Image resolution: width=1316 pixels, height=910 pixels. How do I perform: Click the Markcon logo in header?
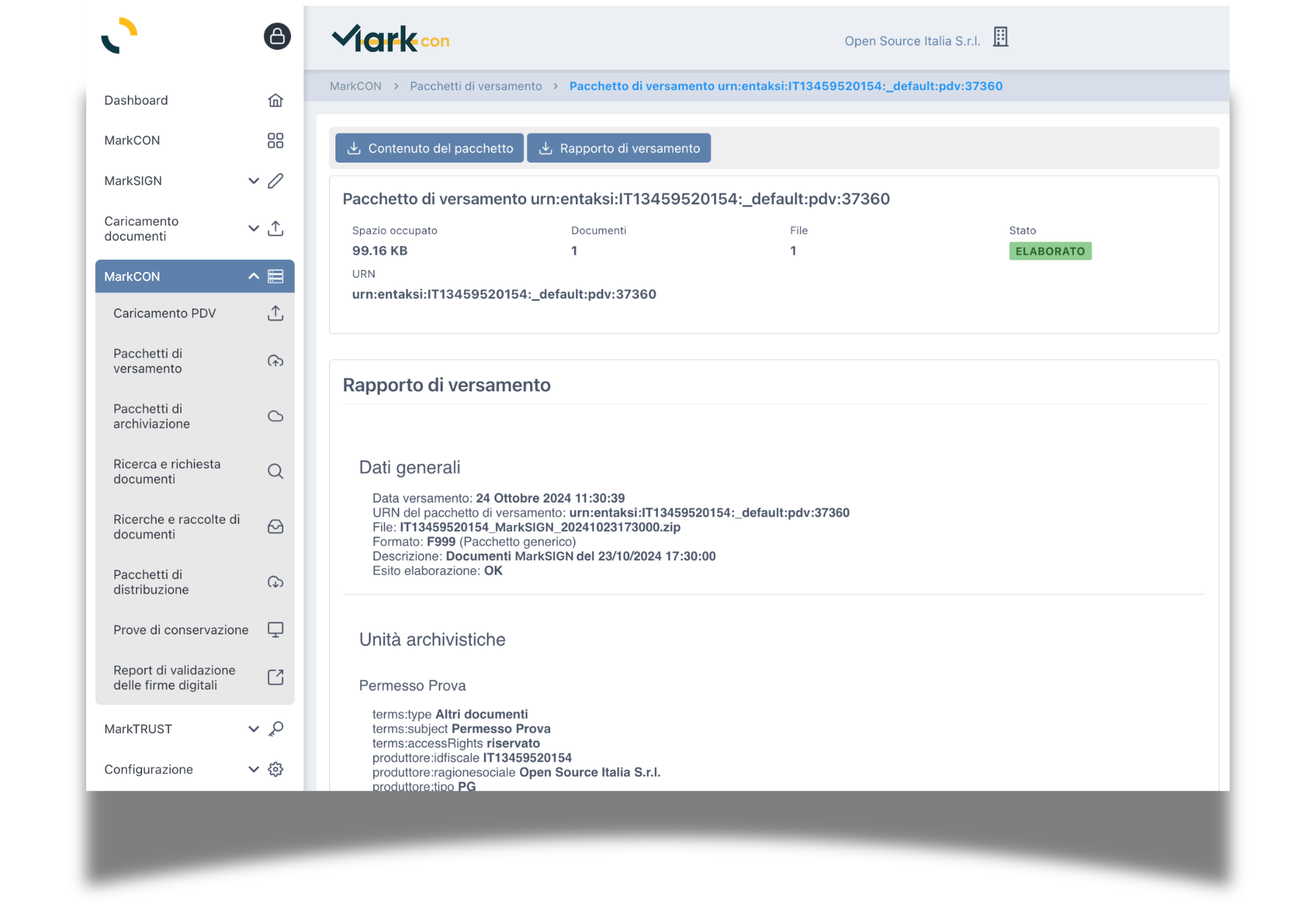[x=390, y=39]
